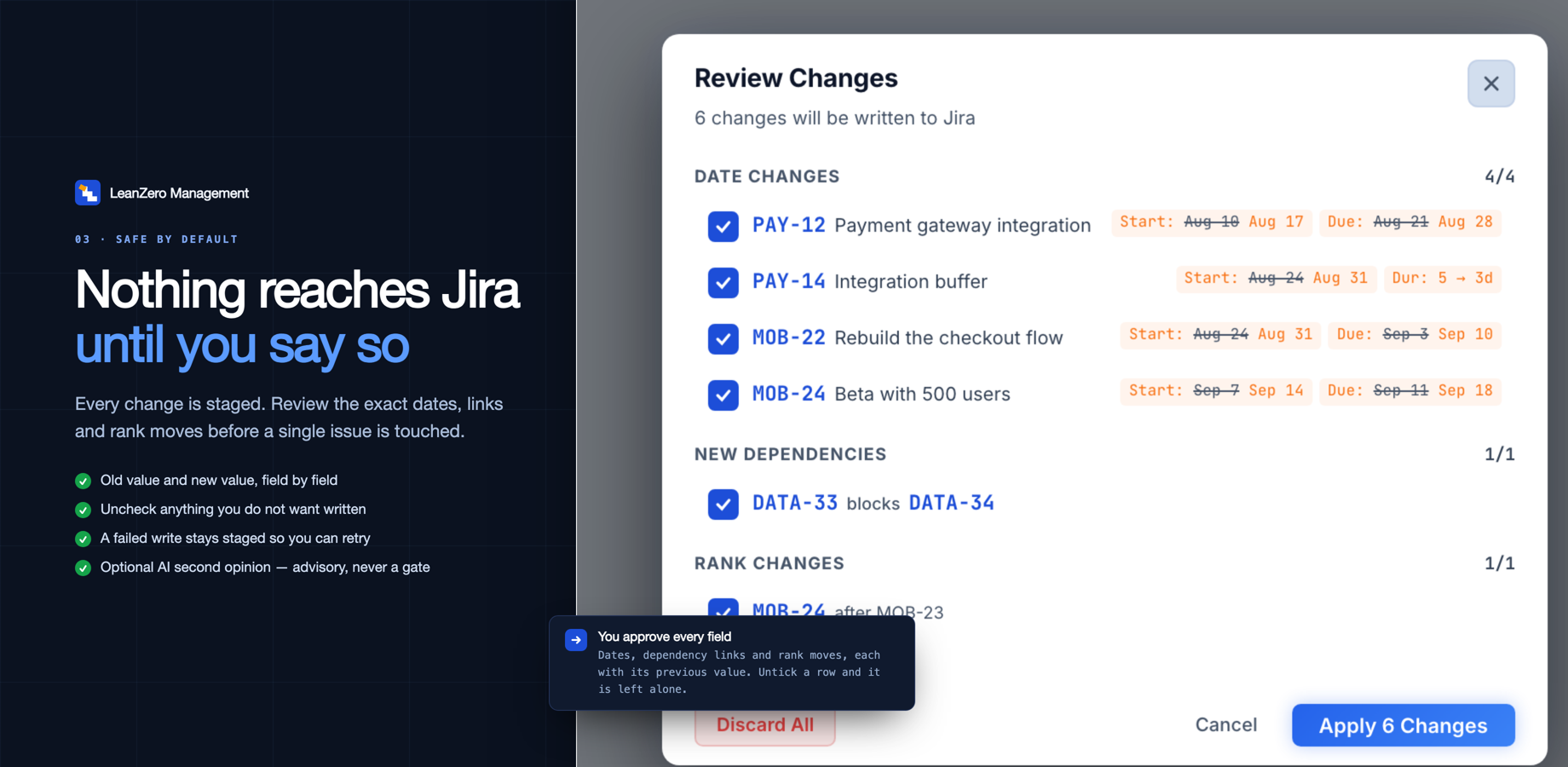The height and width of the screenshot is (767, 1568).
Task: Open the PAY-14 issue key link
Action: (788, 281)
